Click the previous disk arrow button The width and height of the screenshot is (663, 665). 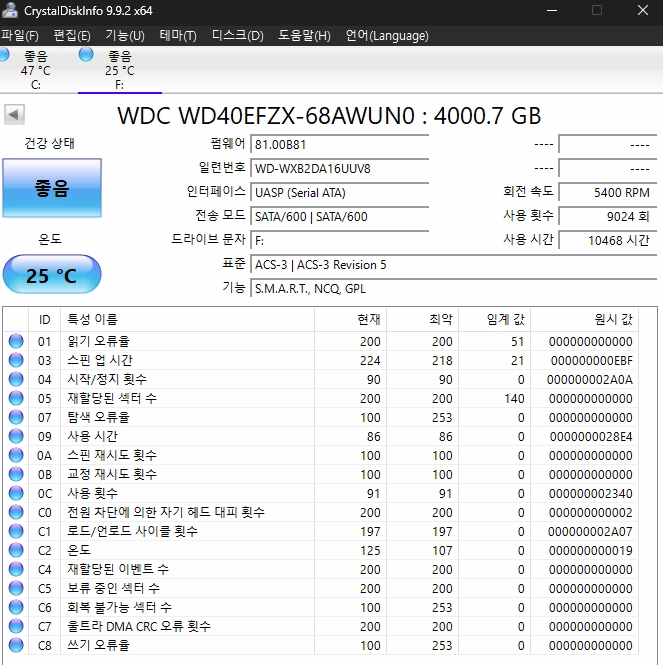14,115
